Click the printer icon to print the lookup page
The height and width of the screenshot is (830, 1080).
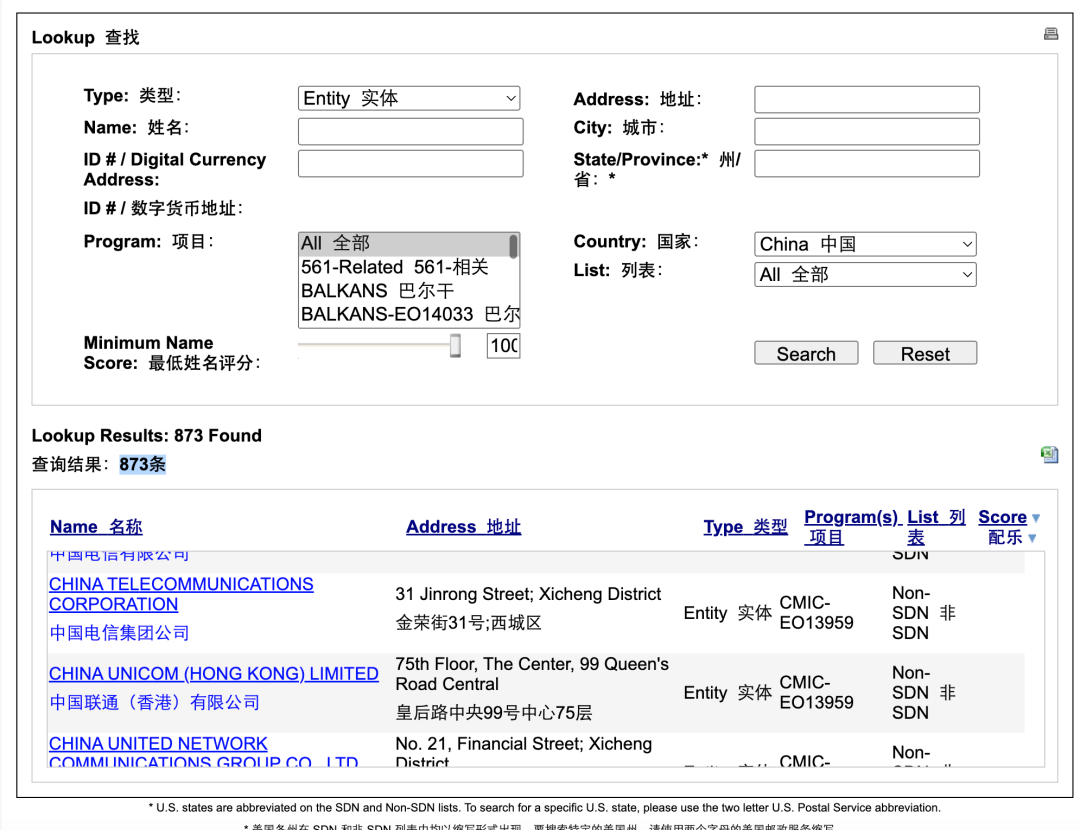click(1050, 33)
